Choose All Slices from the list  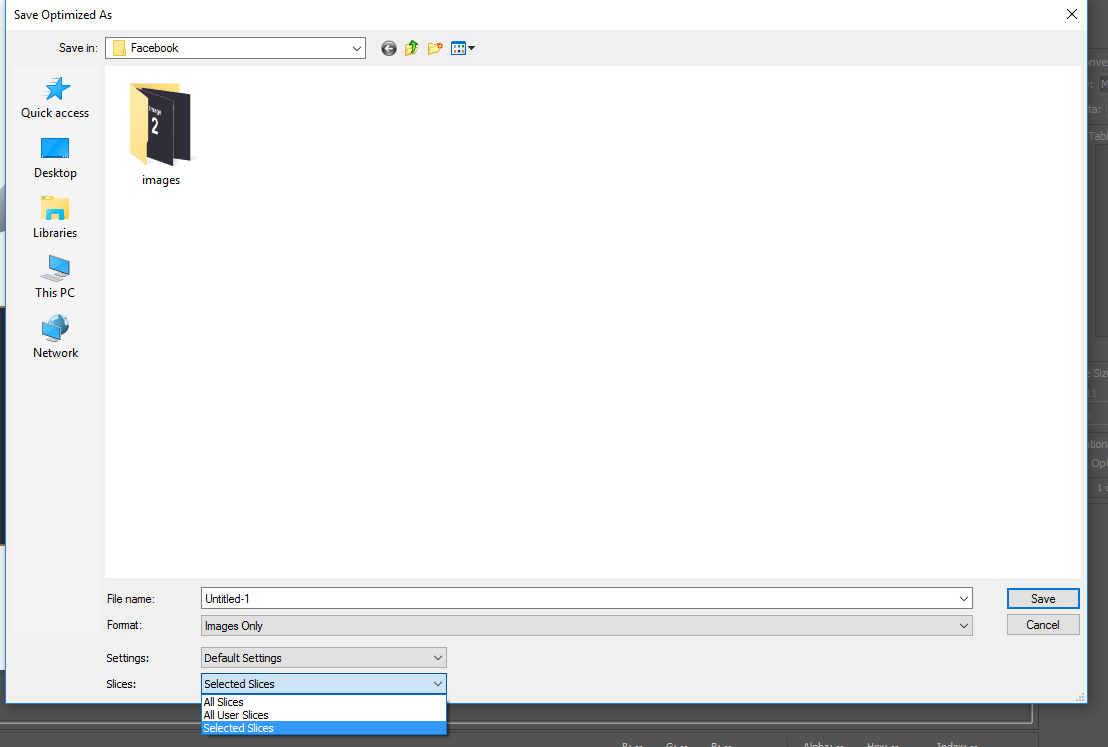click(x=224, y=702)
